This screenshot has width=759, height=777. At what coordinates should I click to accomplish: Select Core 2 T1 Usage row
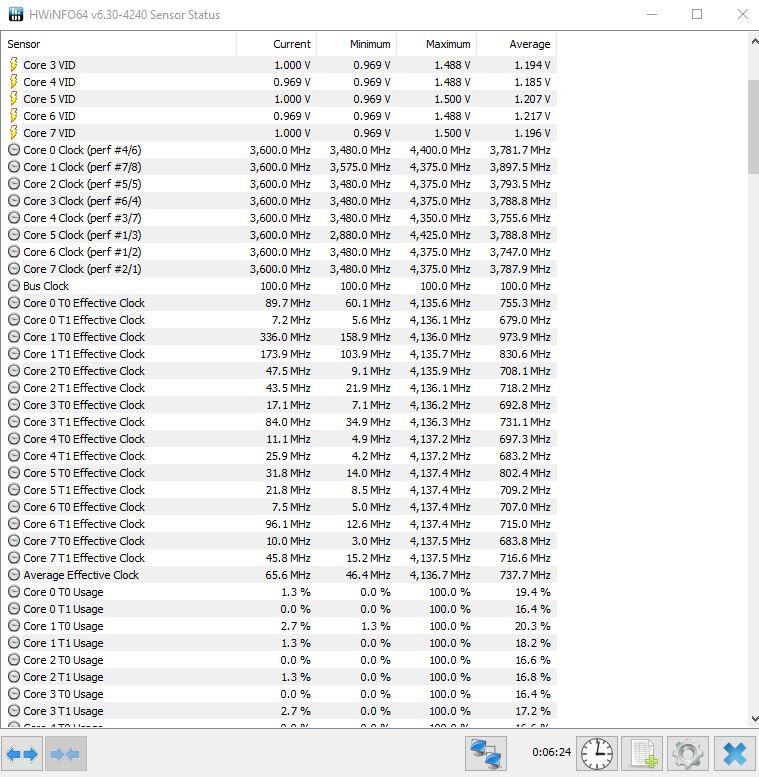pyautogui.click(x=279, y=677)
